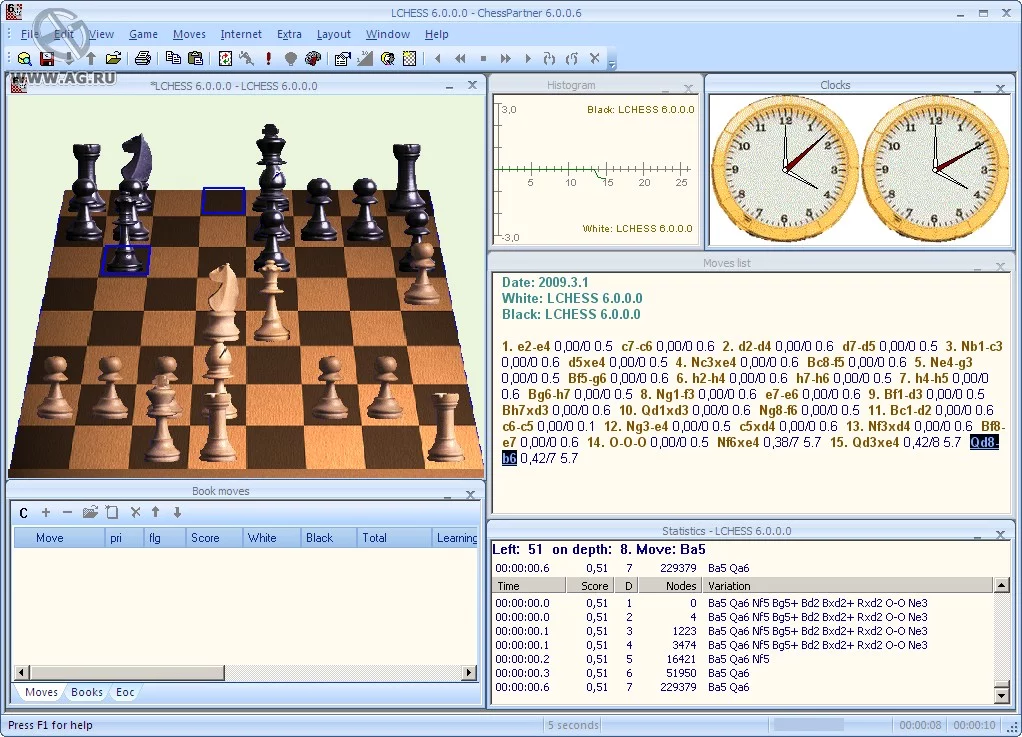Viewport: 1022px width, 737px height.
Task: Select move 14. O-O-O in Moves list
Action: (617, 442)
